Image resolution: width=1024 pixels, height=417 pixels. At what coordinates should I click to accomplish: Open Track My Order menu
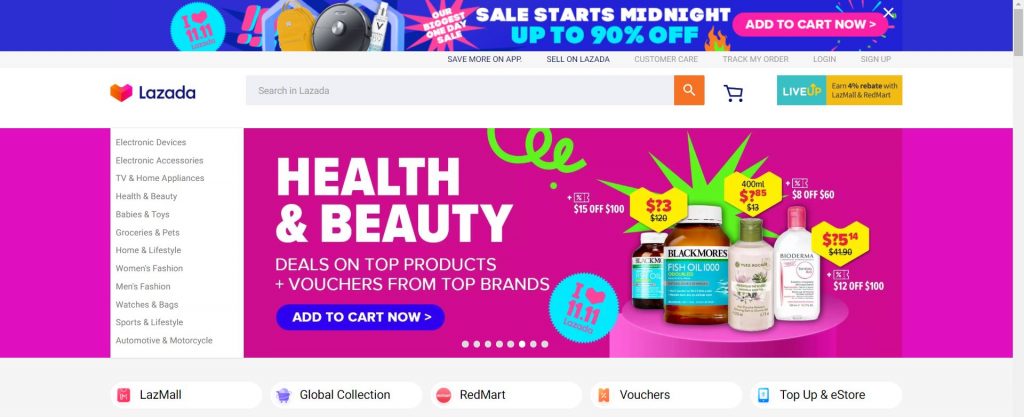pos(756,59)
